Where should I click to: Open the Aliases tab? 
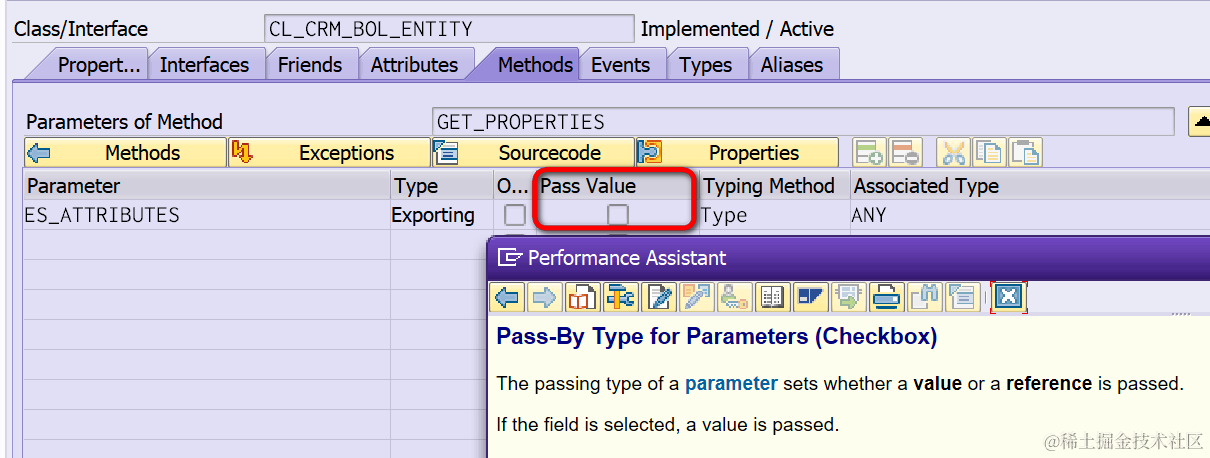(x=792, y=65)
